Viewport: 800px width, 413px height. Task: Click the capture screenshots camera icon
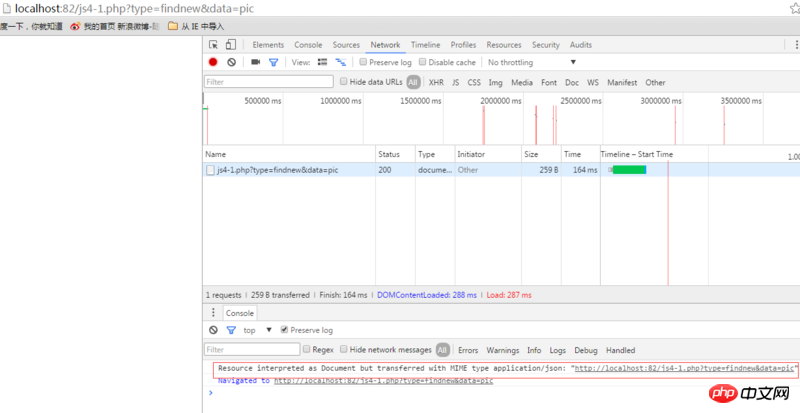[x=255, y=62]
